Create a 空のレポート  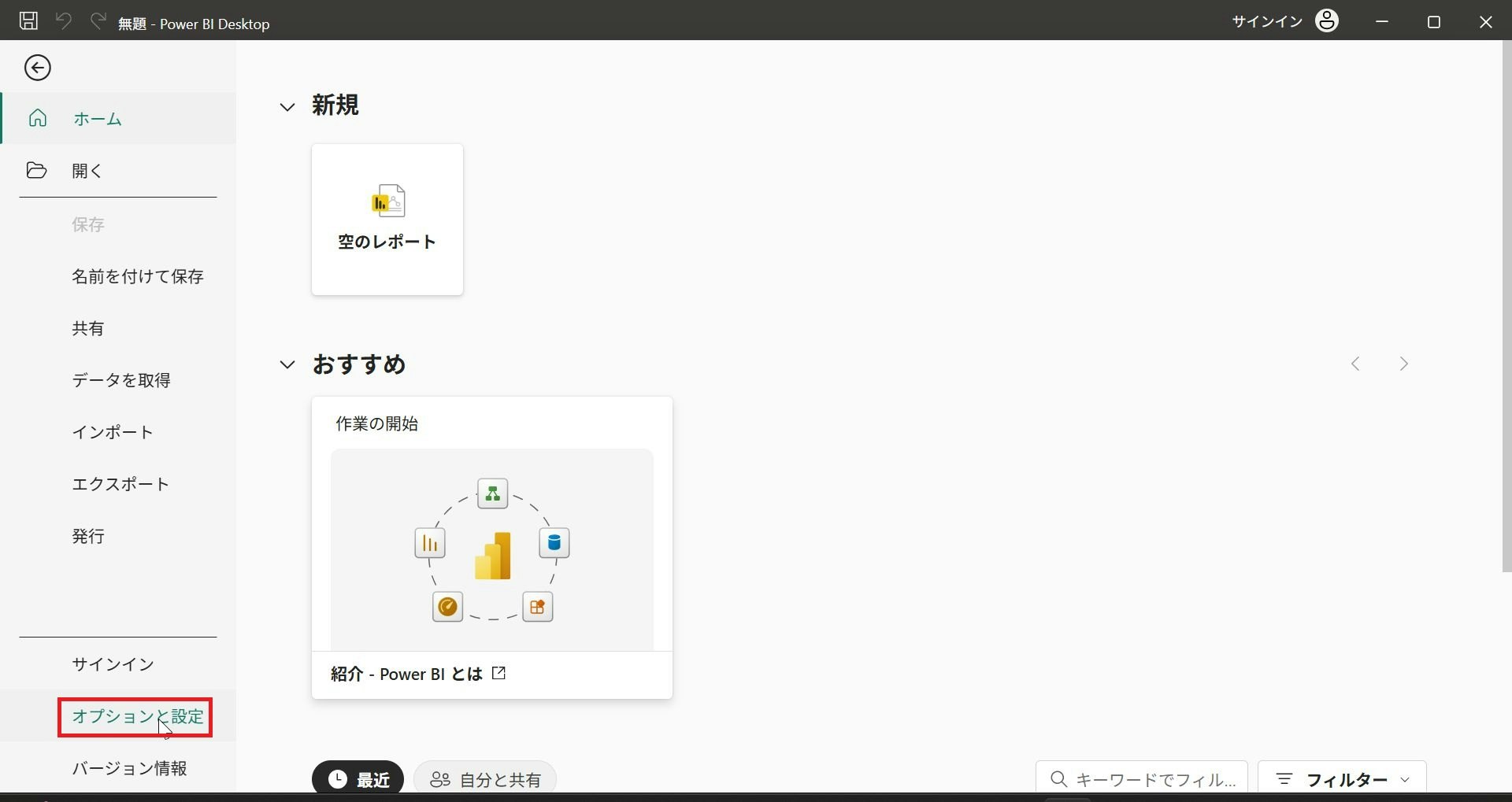pos(387,220)
